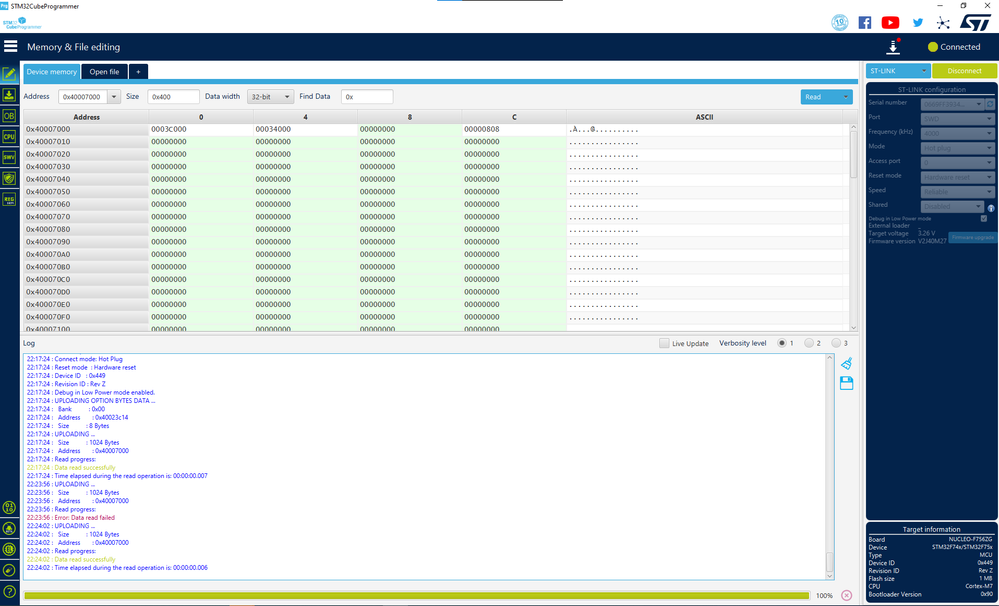Select memory cell value 00000808
999x606 pixels.
pyautogui.click(x=514, y=129)
